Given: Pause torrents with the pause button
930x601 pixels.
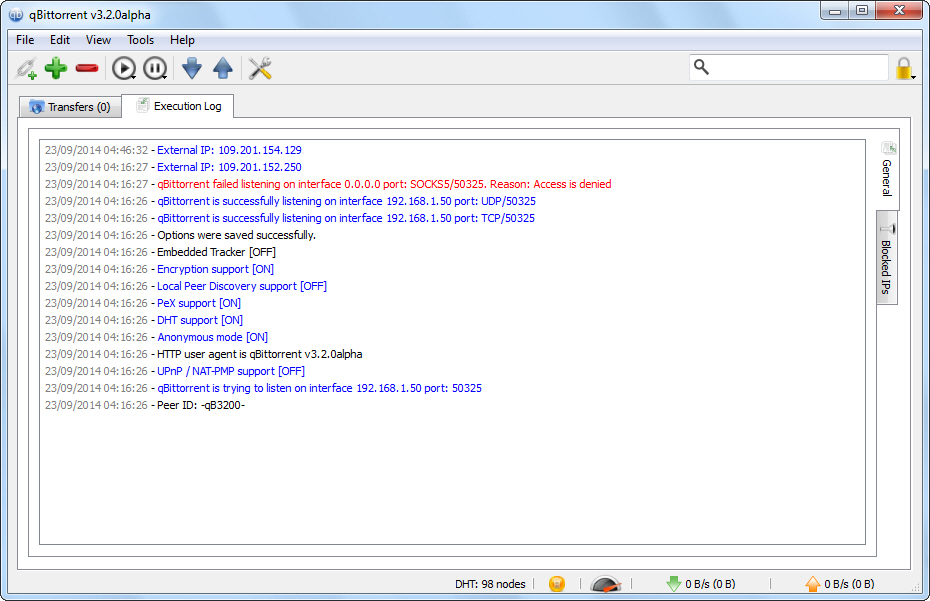Looking at the screenshot, I should pyautogui.click(x=155, y=68).
